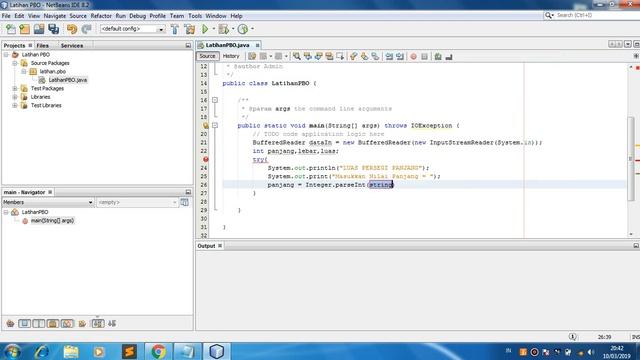Click the Uncomment icon in editor toolbar

[x=449, y=56]
